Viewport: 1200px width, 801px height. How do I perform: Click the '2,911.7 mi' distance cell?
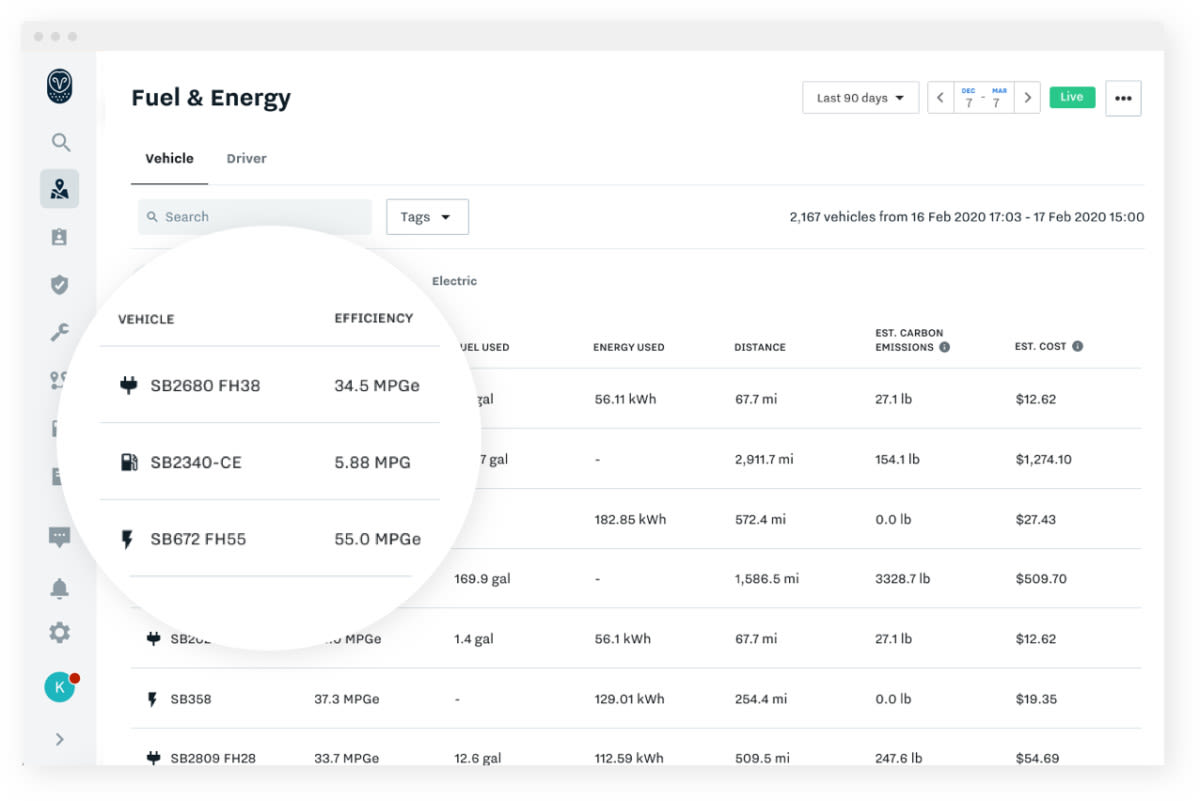point(764,459)
